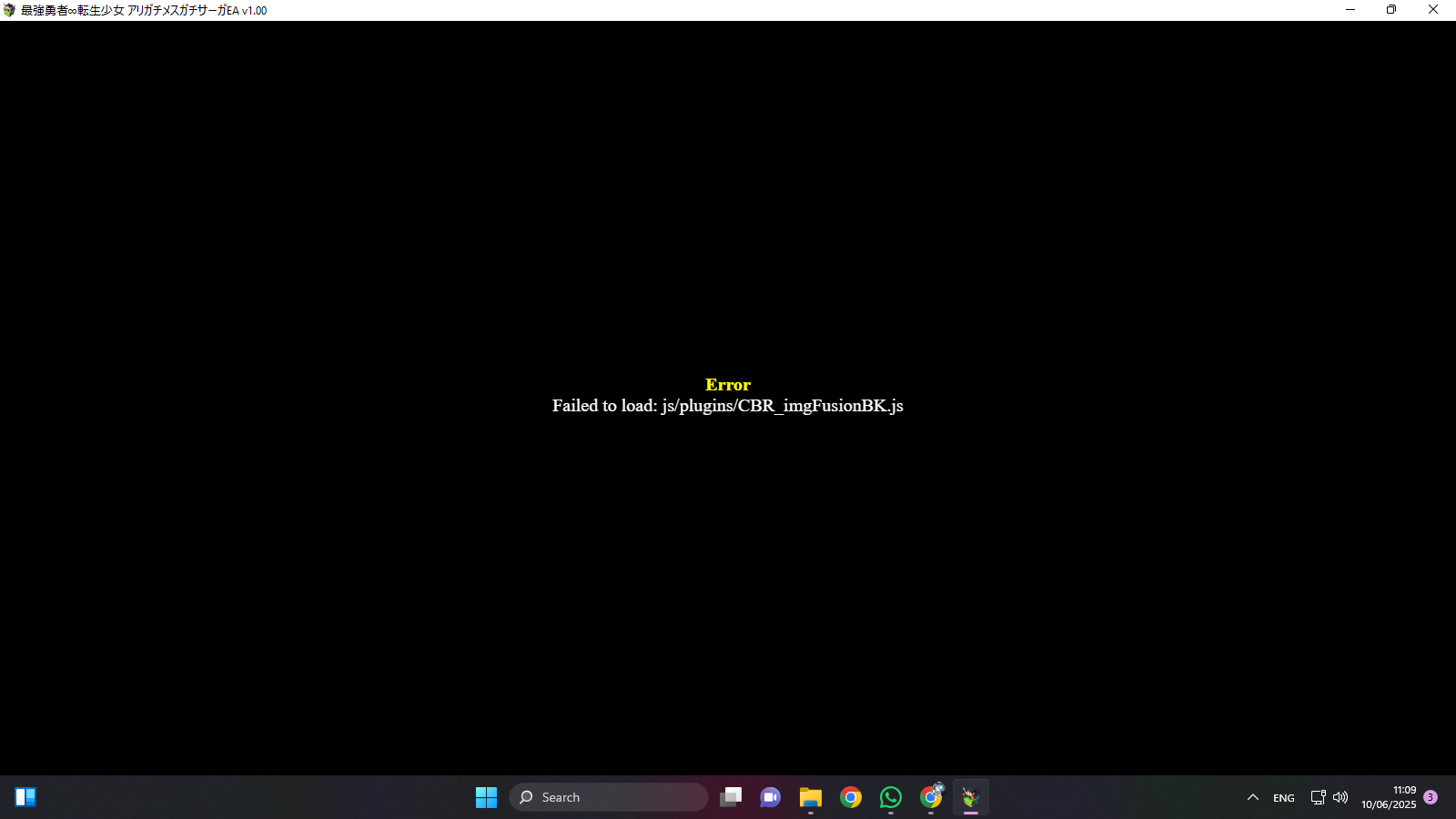Click the running game's taskbar icon
The width and height of the screenshot is (1456, 819).
970,797
